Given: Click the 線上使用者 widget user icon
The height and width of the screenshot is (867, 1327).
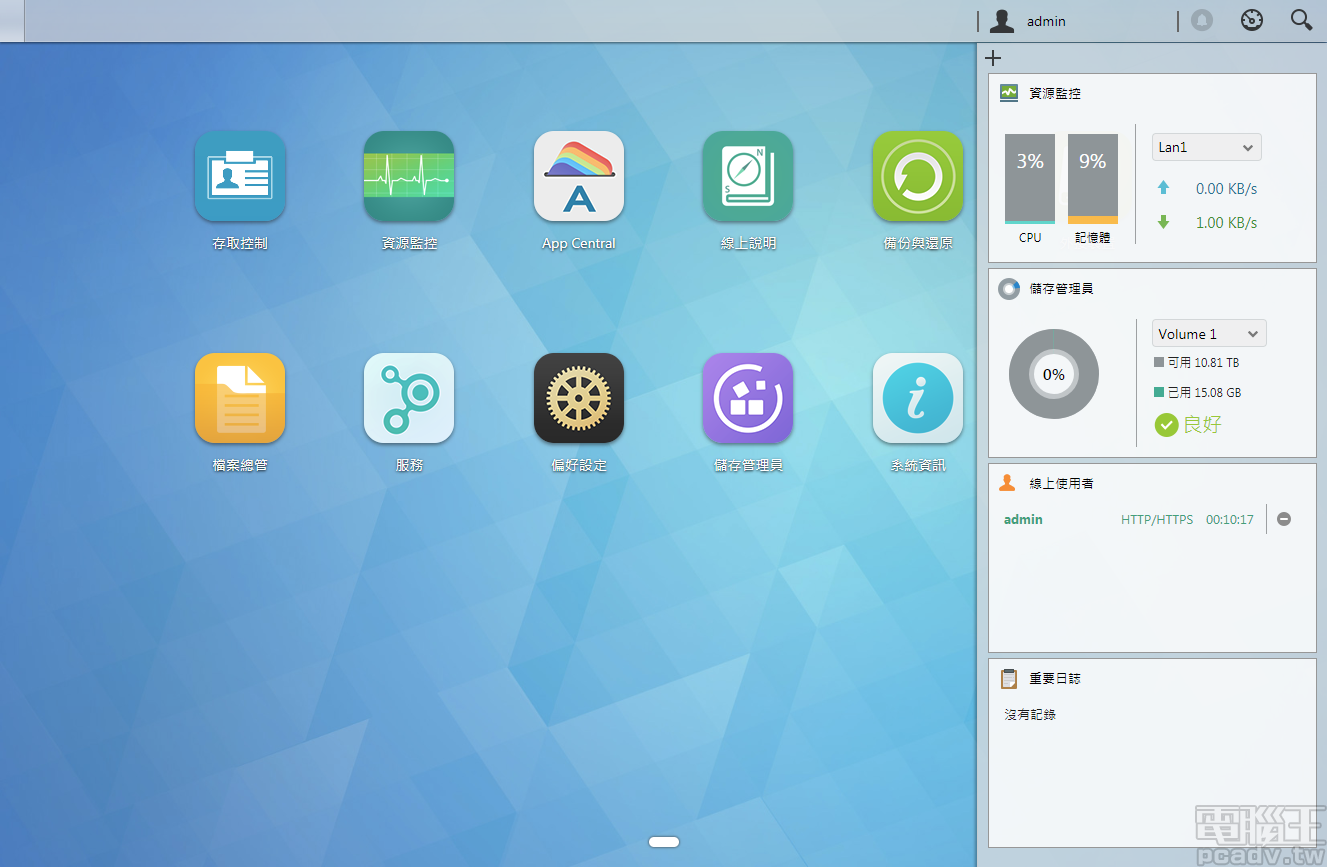Looking at the screenshot, I should tap(1008, 483).
